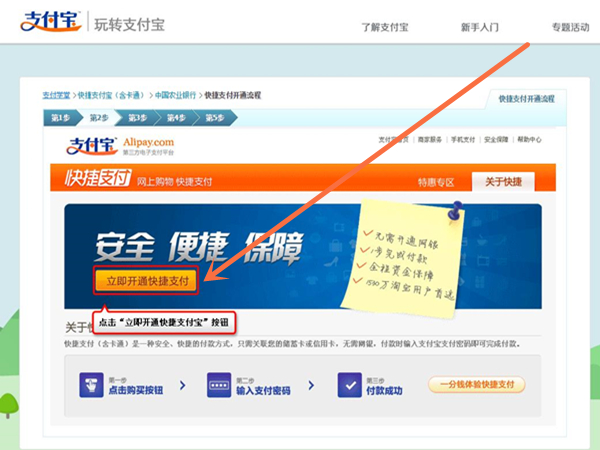Go to step 第3步

pyautogui.click(x=137, y=118)
